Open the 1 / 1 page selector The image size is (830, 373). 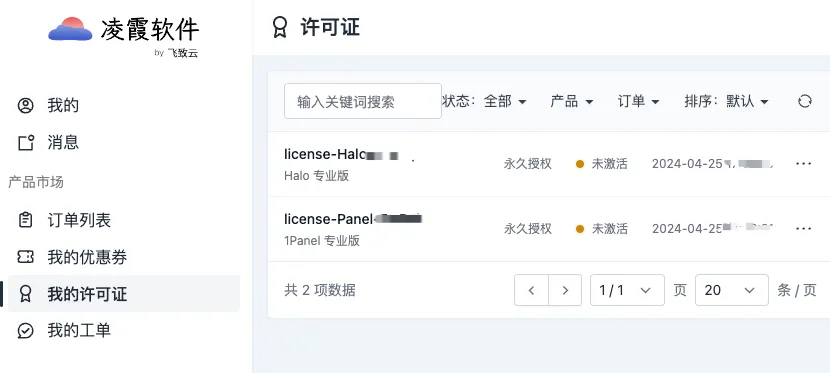coord(627,290)
